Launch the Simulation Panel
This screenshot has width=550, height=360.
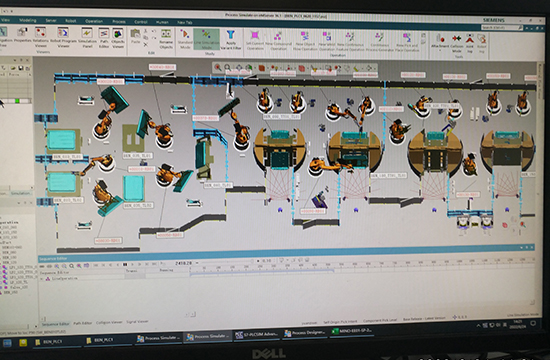[87, 38]
